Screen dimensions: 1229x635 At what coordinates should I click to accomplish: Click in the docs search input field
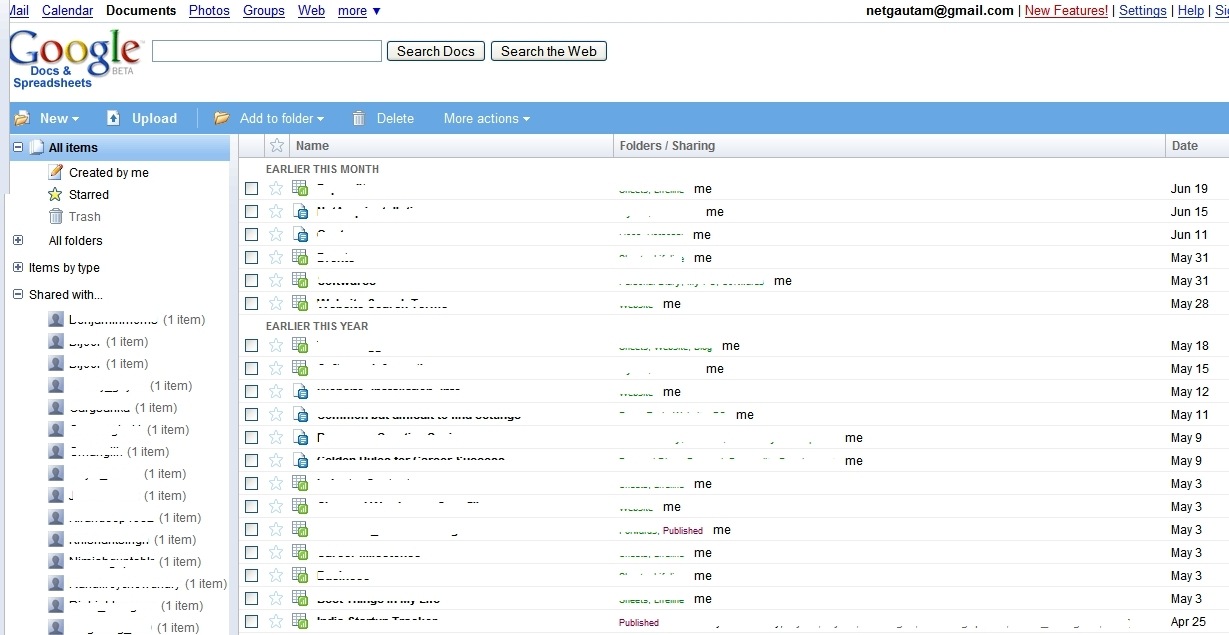(x=267, y=51)
